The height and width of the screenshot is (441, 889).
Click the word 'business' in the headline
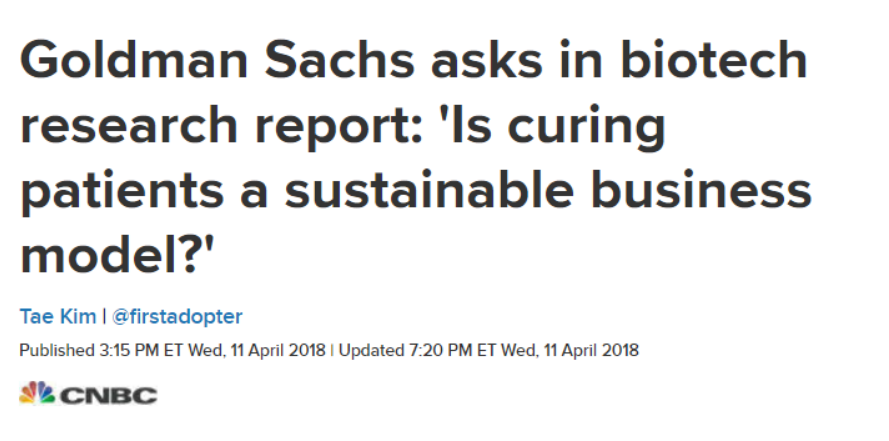[701, 189]
